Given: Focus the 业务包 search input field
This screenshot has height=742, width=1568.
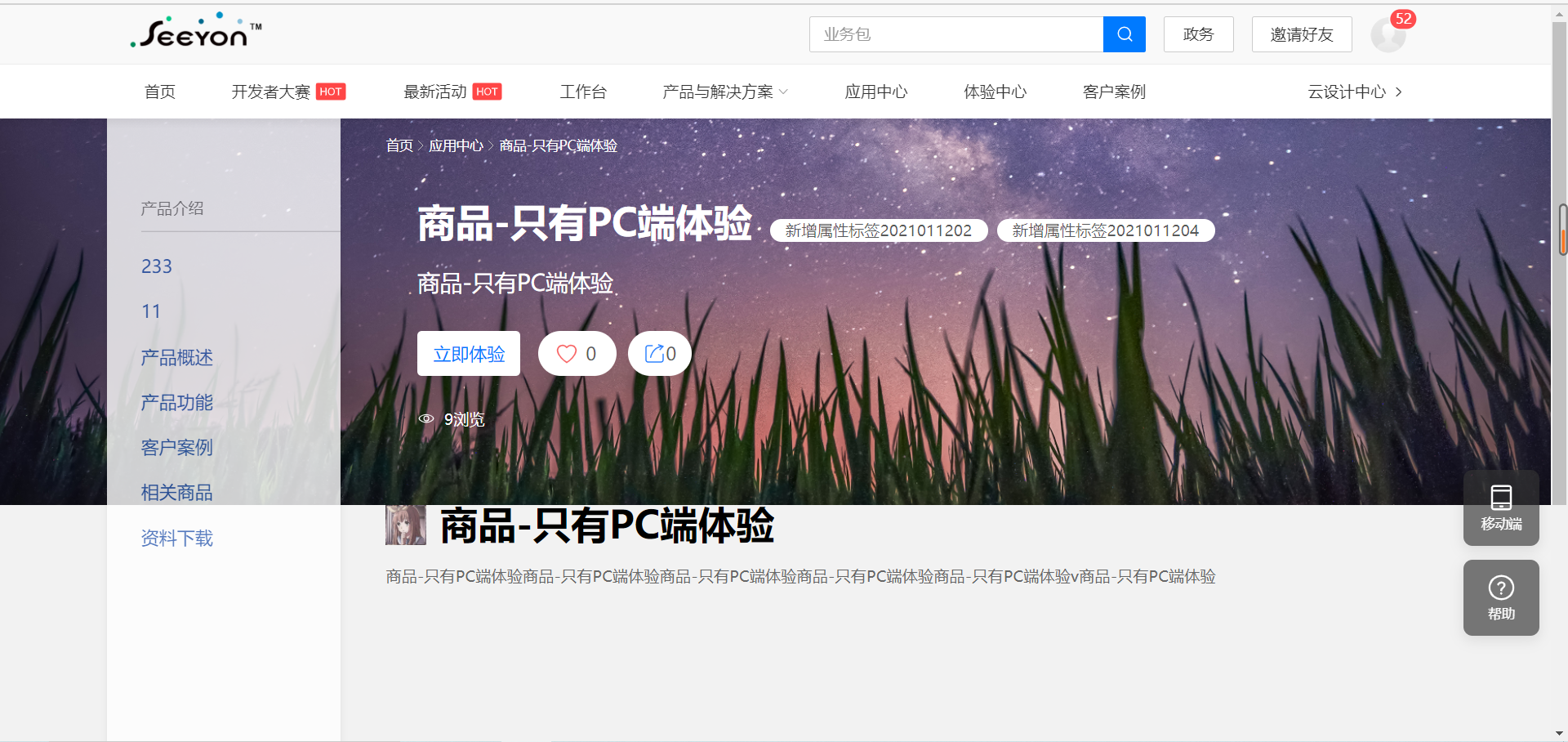Looking at the screenshot, I should point(956,34).
